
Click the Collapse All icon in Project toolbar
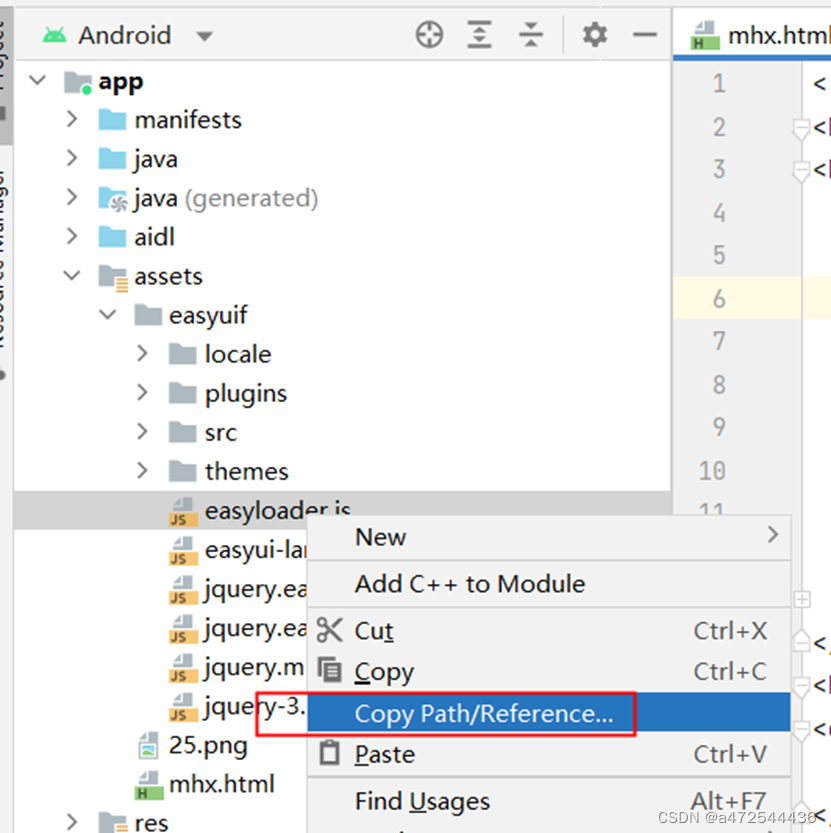pyautogui.click(x=531, y=35)
